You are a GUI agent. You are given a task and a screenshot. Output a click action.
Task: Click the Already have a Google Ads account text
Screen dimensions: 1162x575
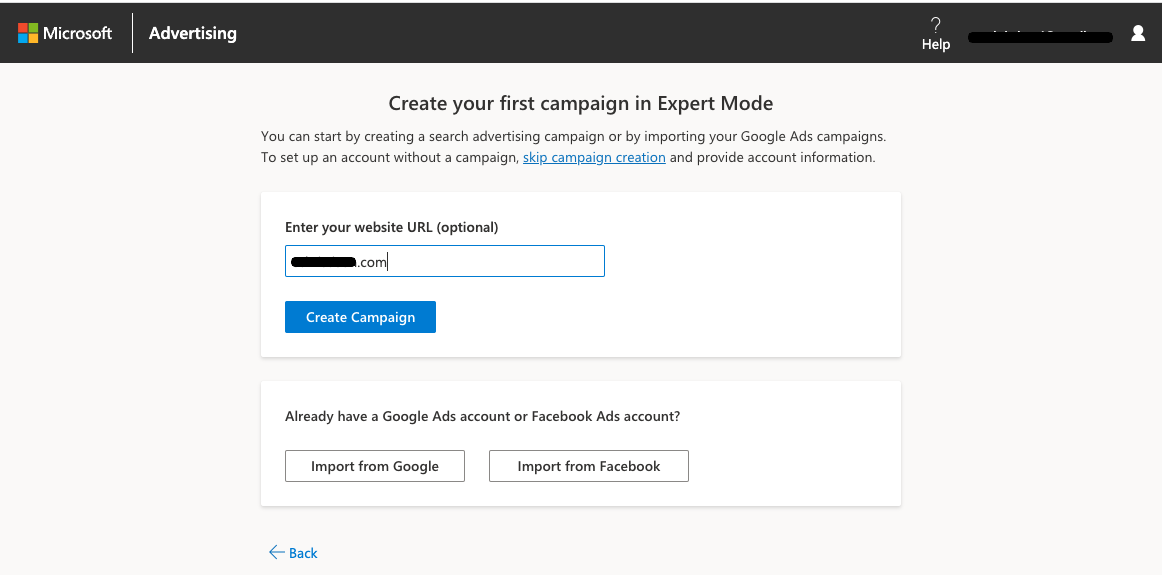pos(482,416)
